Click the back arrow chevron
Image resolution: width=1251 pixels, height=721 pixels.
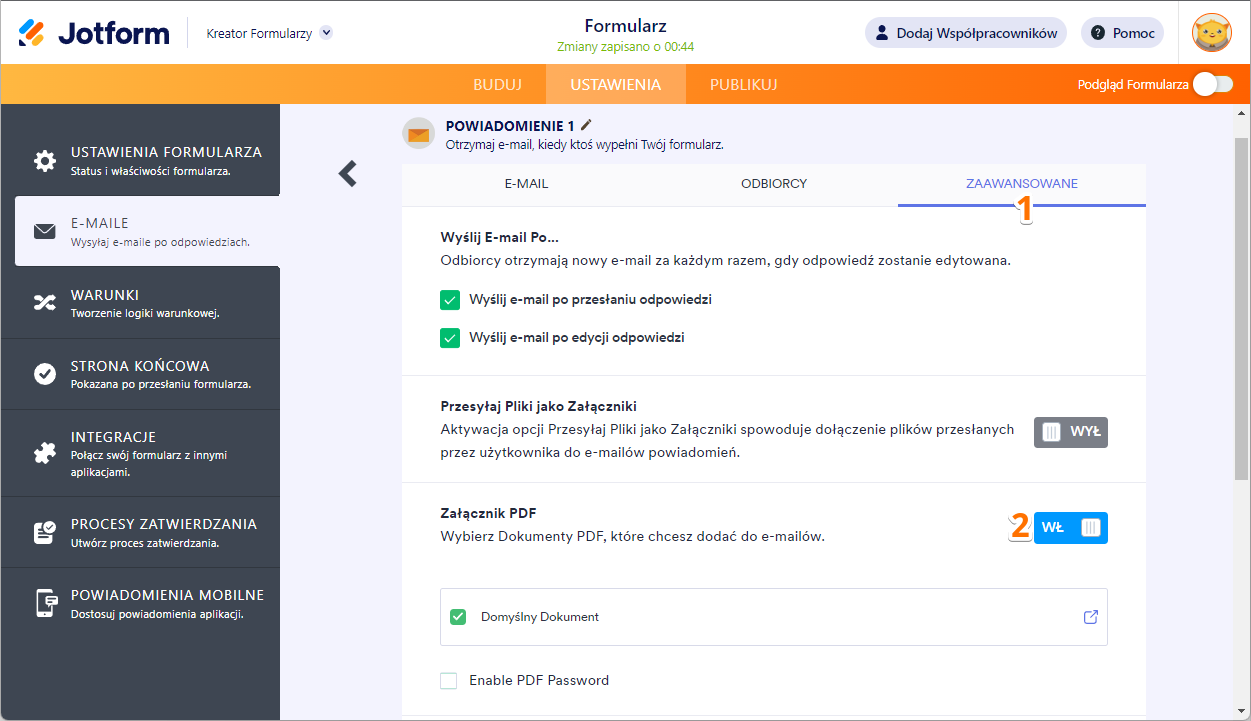point(347,173)
